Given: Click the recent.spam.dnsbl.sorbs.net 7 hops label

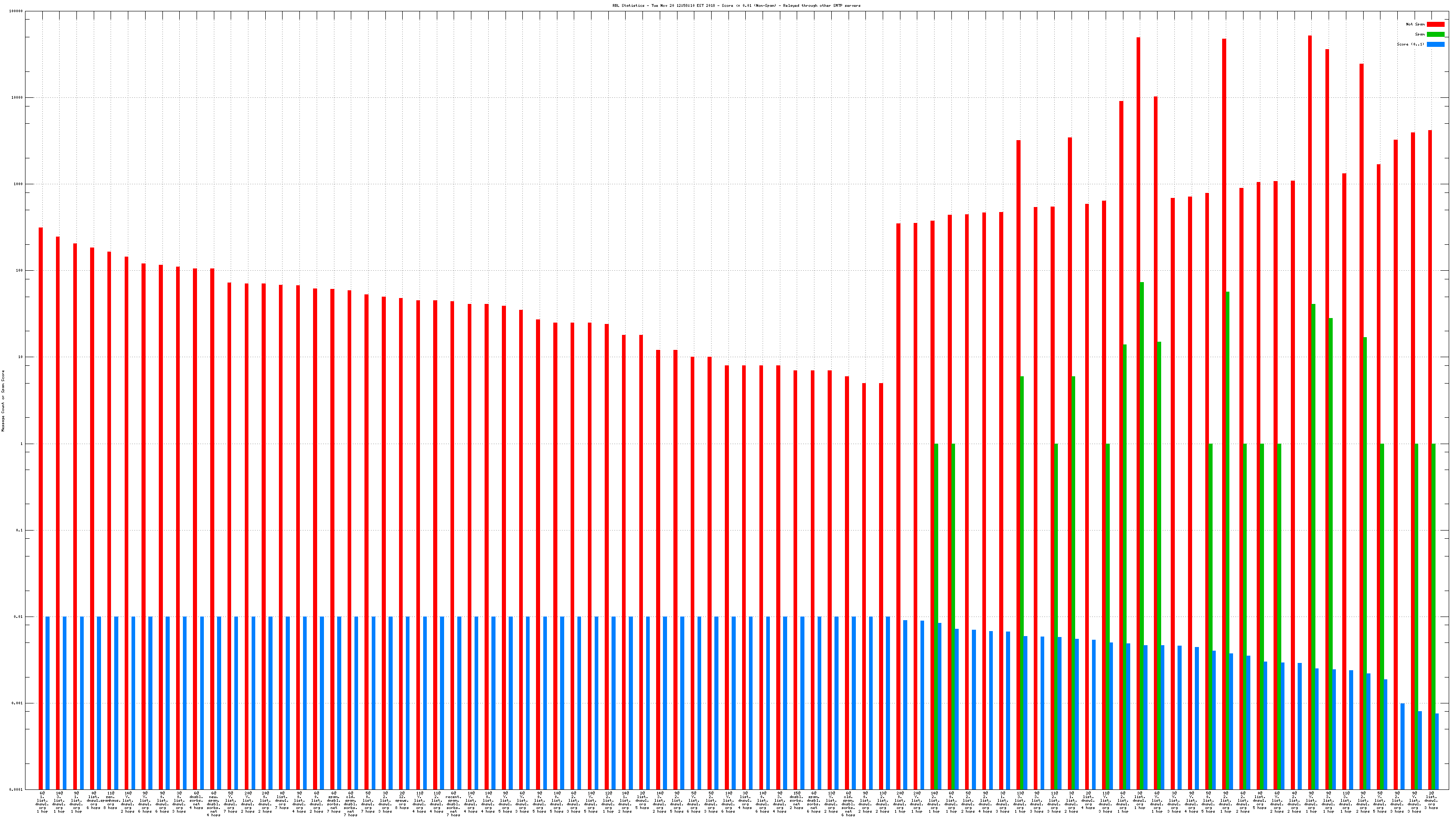Looking at the screenshot, I should 453,804.
